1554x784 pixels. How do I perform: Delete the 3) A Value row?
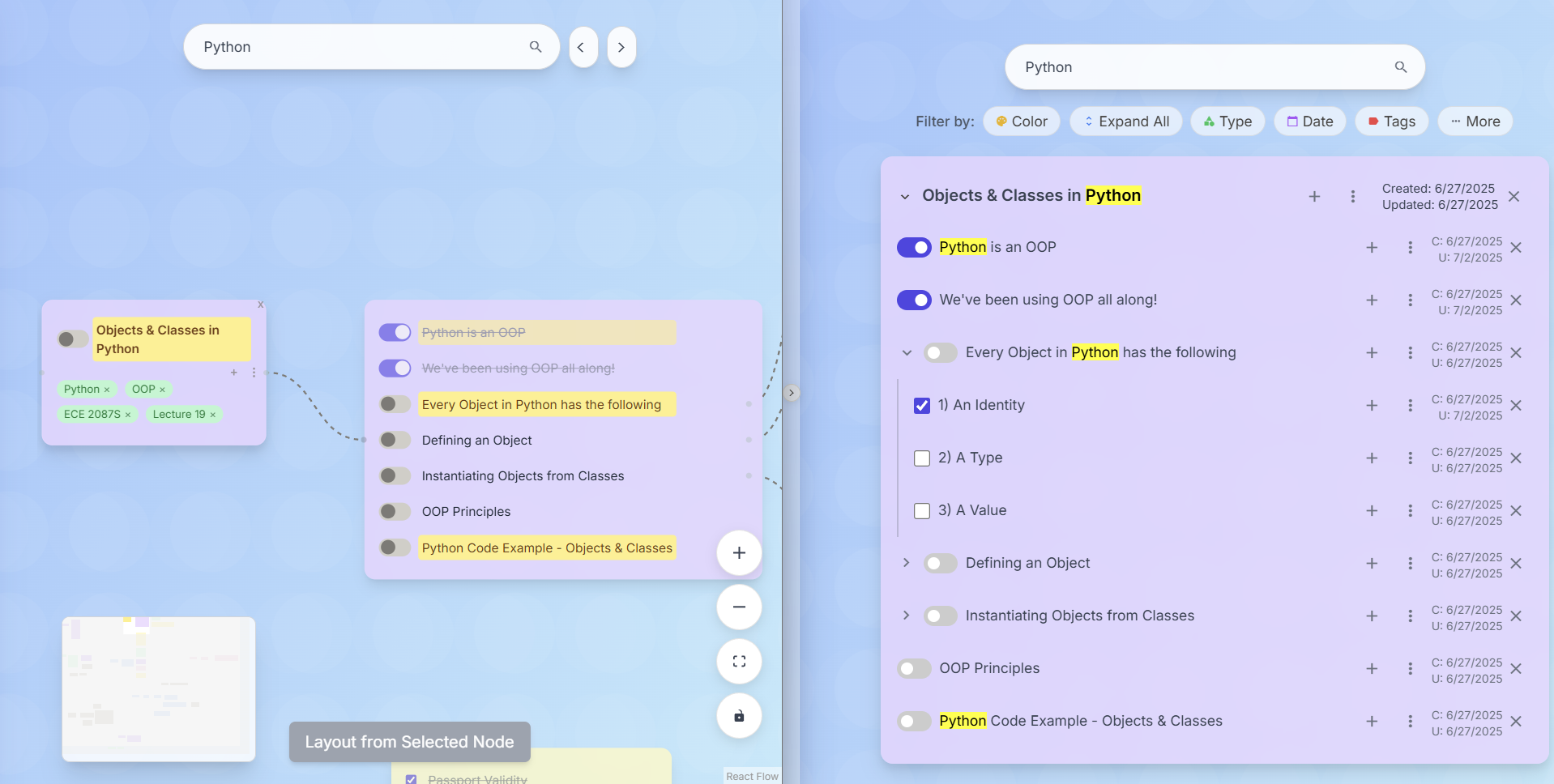[1516, 511]
